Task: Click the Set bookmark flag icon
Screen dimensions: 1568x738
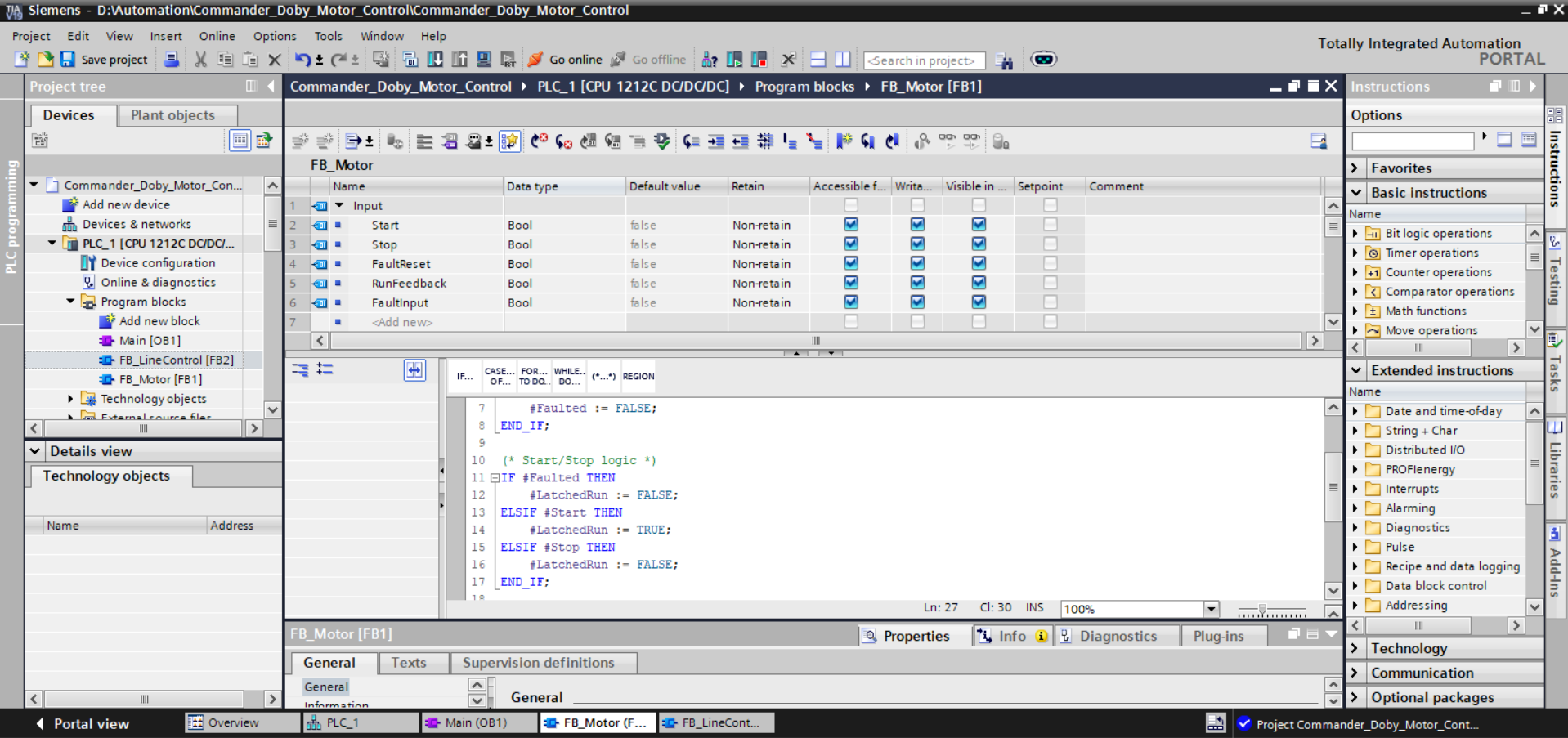Action: (x=844, y=141)
